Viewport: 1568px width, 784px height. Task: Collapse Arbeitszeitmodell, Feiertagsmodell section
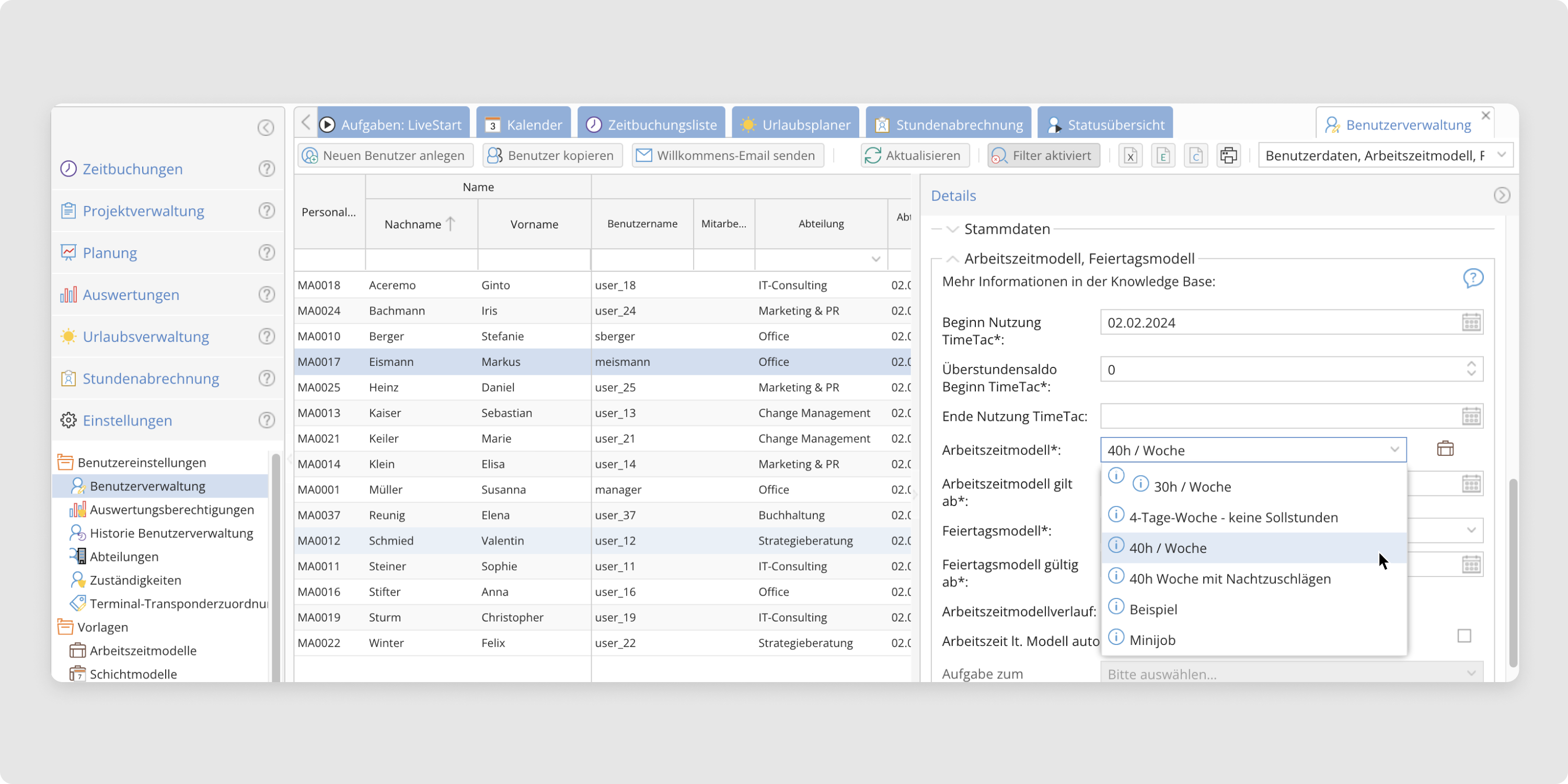tap(952, 259)
